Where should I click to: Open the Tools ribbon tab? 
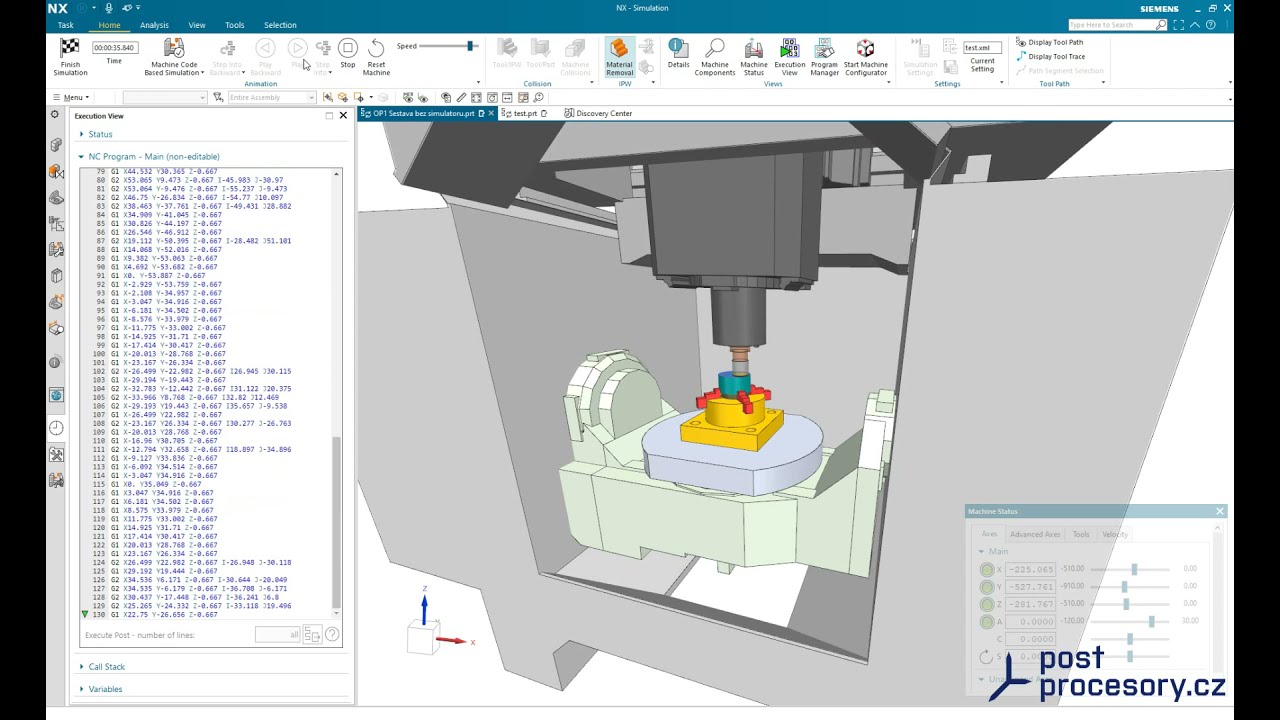[234, 25]
